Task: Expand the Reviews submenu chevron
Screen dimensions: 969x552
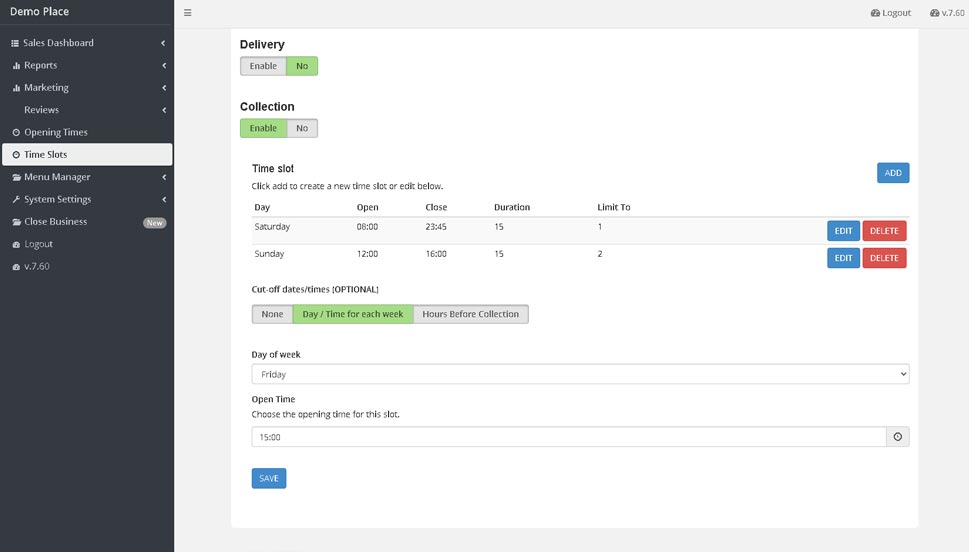Action: (164, 110)
